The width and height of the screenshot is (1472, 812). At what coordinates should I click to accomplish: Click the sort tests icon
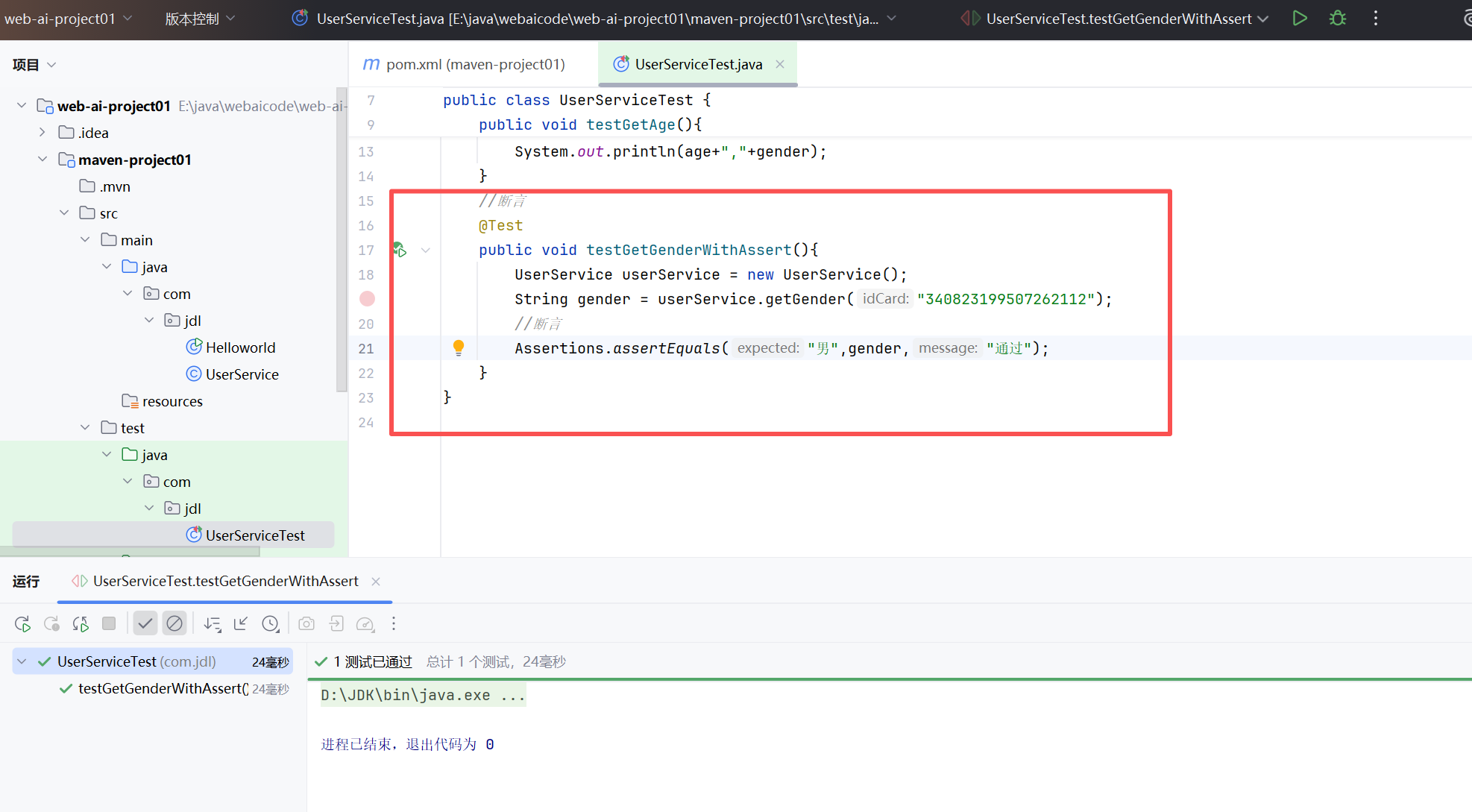(x=213, y=624)
